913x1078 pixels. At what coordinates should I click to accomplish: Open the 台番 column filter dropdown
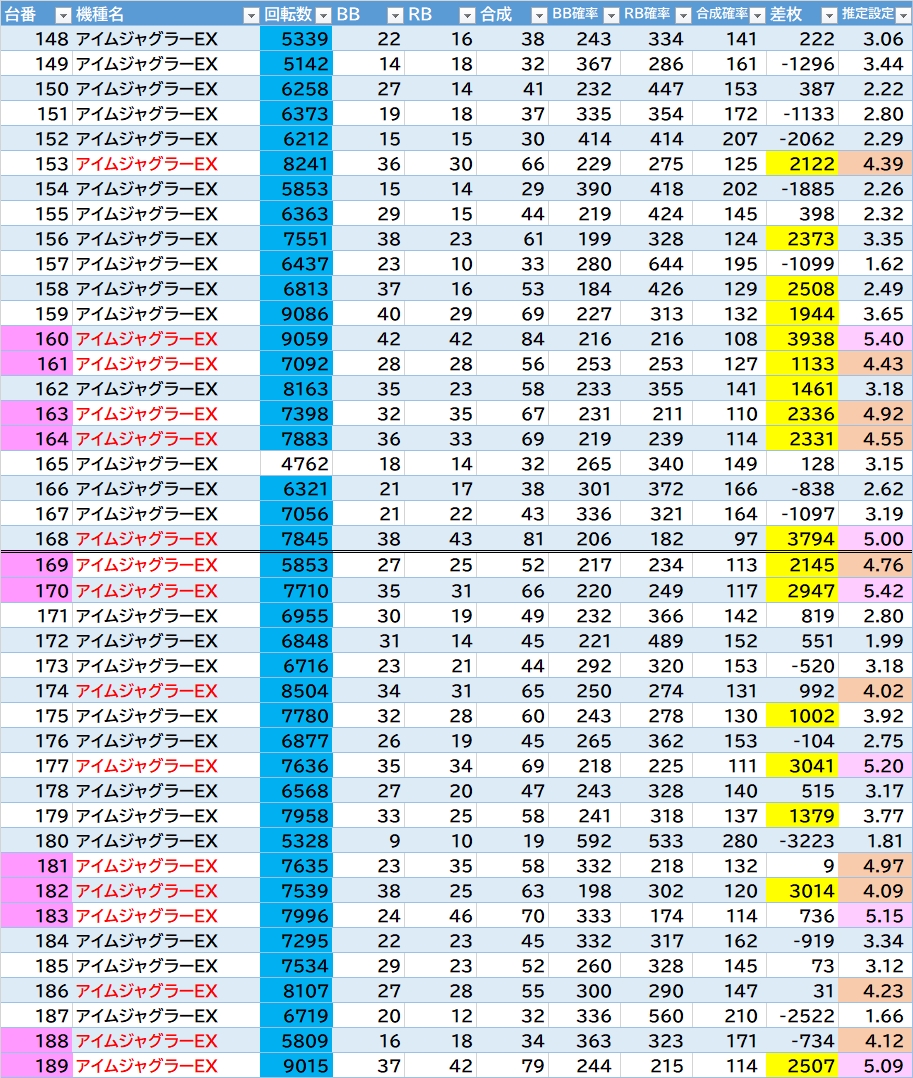(63, 14)
